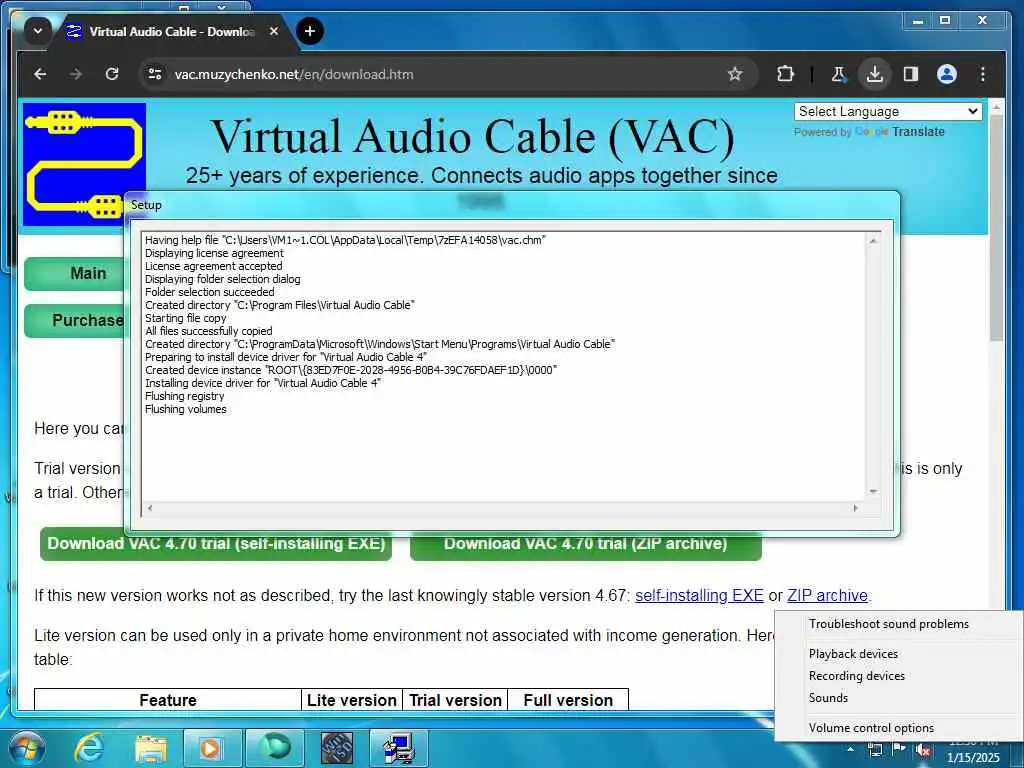
Task: Launch Internet Explorer from the taskbar
Action: tap(89, 748)
